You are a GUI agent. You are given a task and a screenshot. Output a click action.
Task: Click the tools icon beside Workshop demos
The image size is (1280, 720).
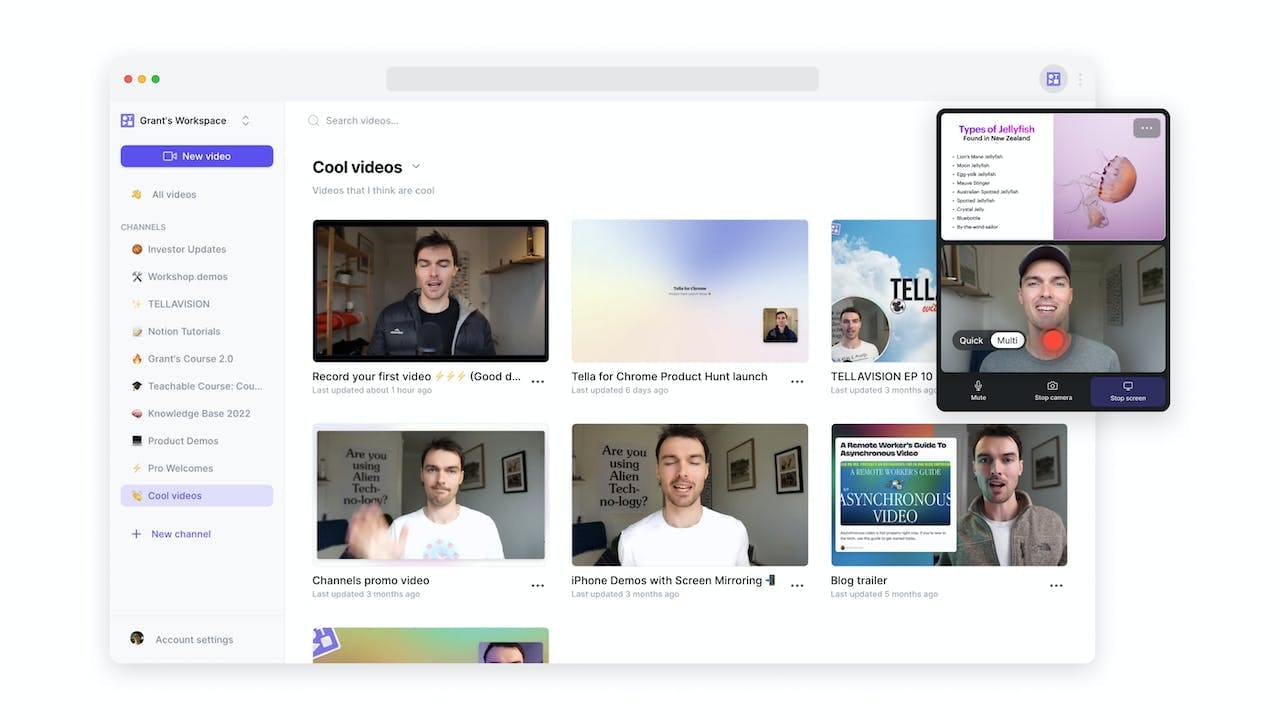(137, 277)
